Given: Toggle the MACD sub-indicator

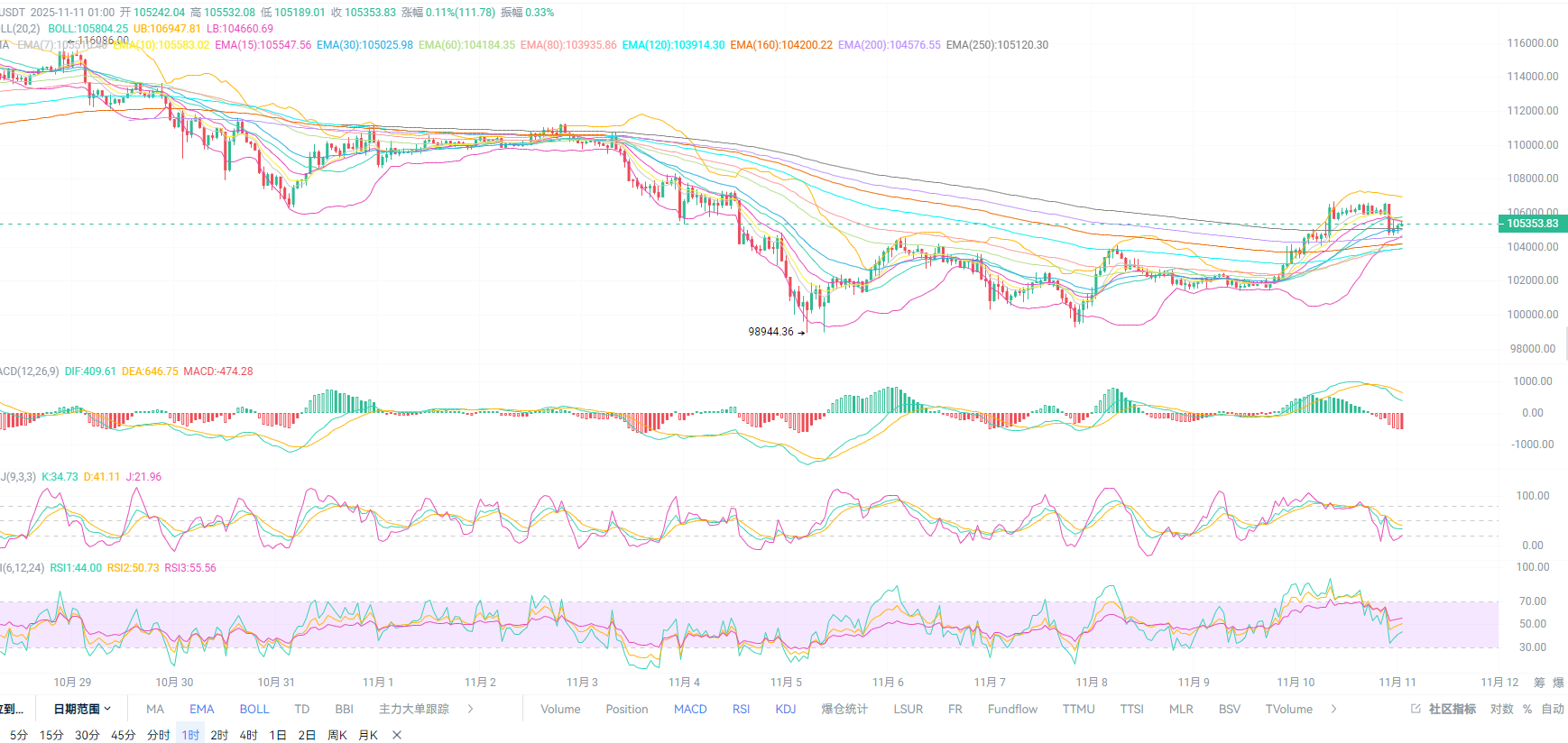Looking at the screenshot, I should point(690,709).
